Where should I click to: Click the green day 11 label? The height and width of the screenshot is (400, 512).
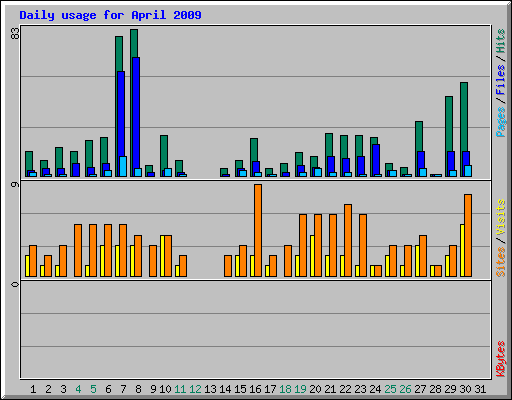click(180, 389)
